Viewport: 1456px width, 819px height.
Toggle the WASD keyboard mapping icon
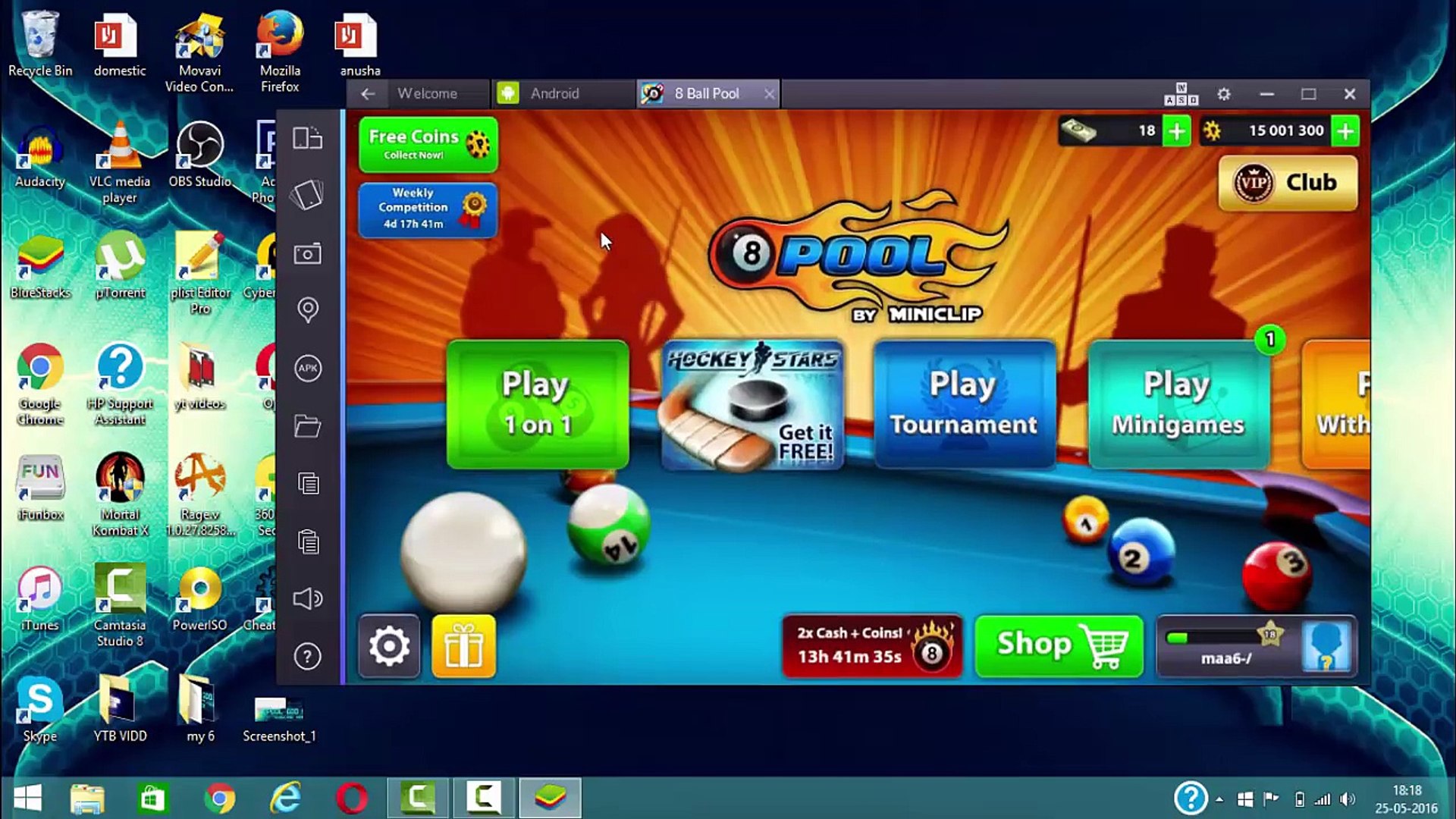[x=1181, y=94]
